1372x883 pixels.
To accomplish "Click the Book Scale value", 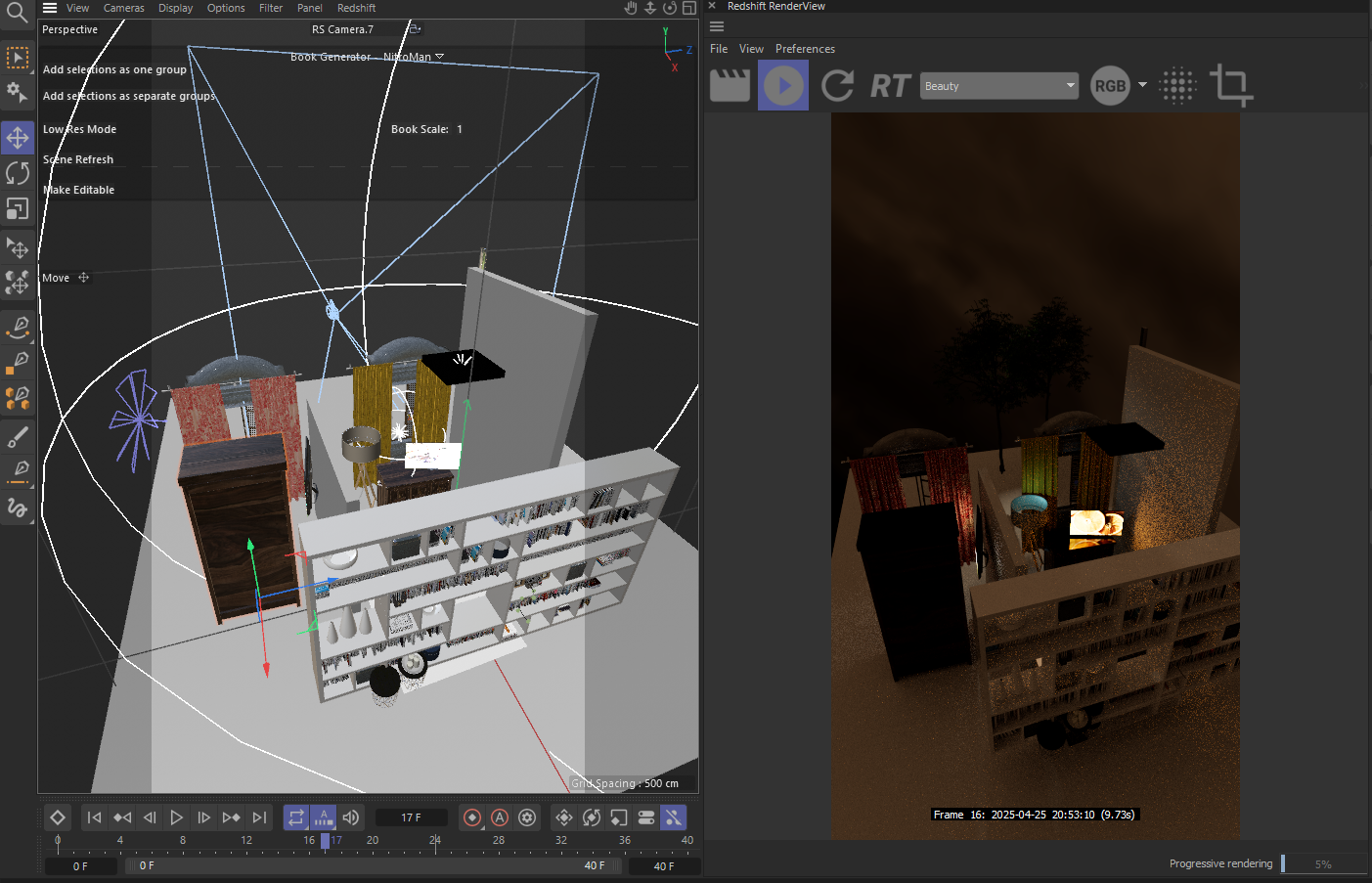I will [460, 129].
